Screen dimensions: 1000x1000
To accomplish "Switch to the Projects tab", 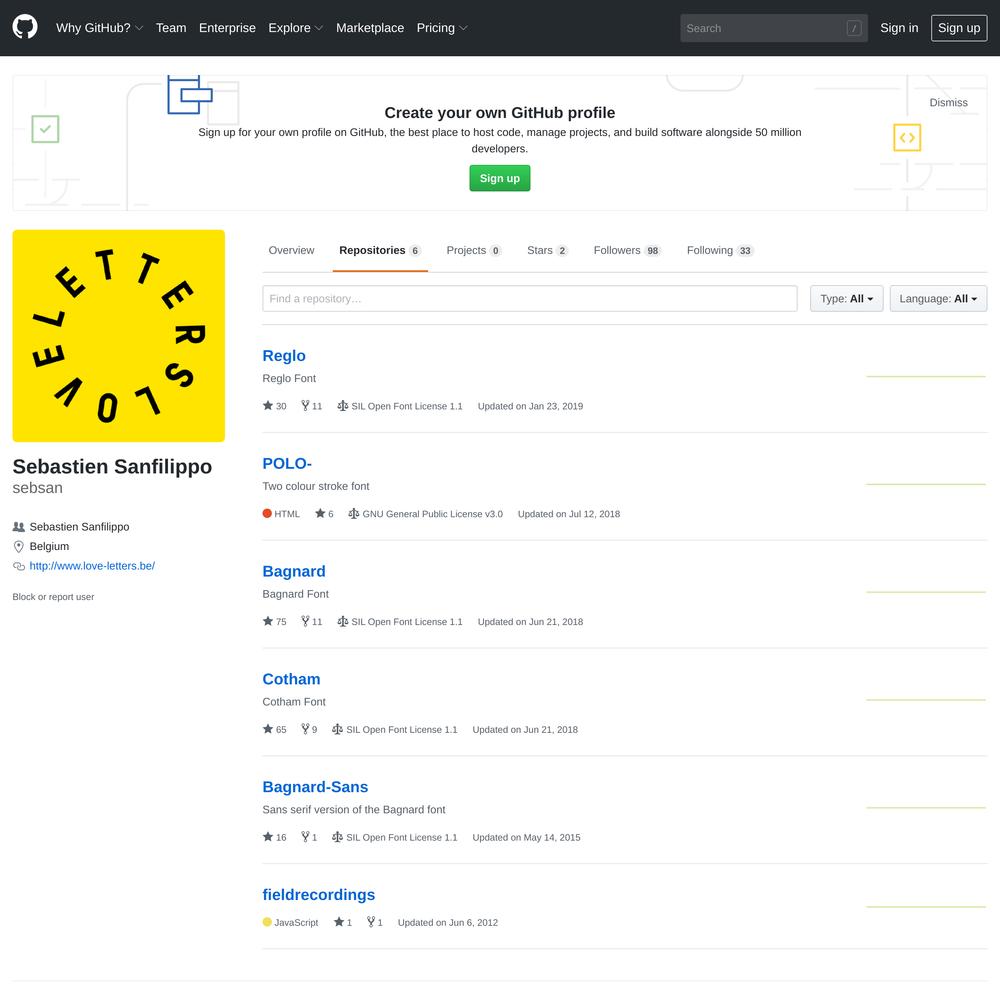I will pyautogui.click(x=474, y=251).
